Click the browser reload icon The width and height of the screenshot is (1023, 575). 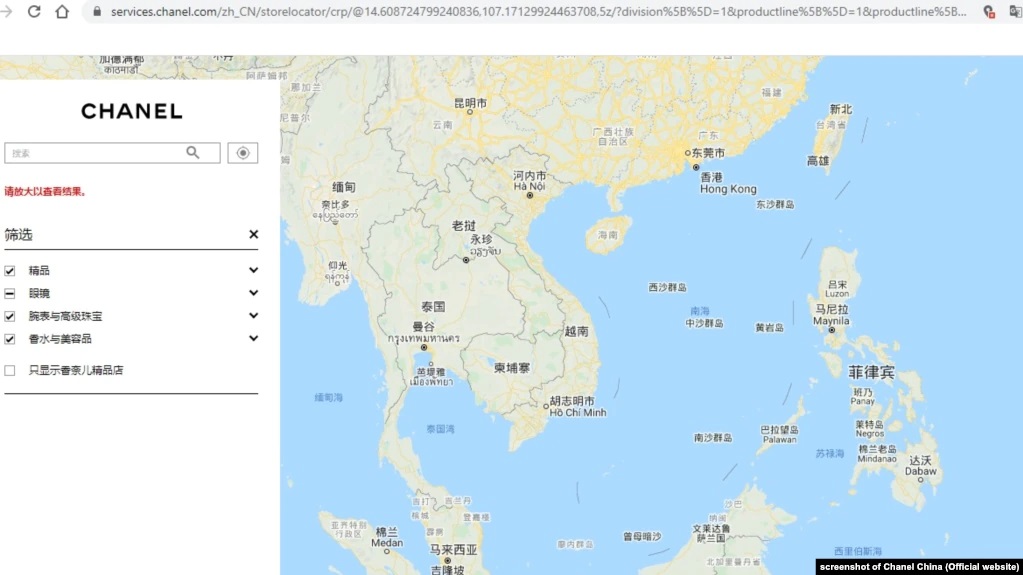click(x=34, y=12)
